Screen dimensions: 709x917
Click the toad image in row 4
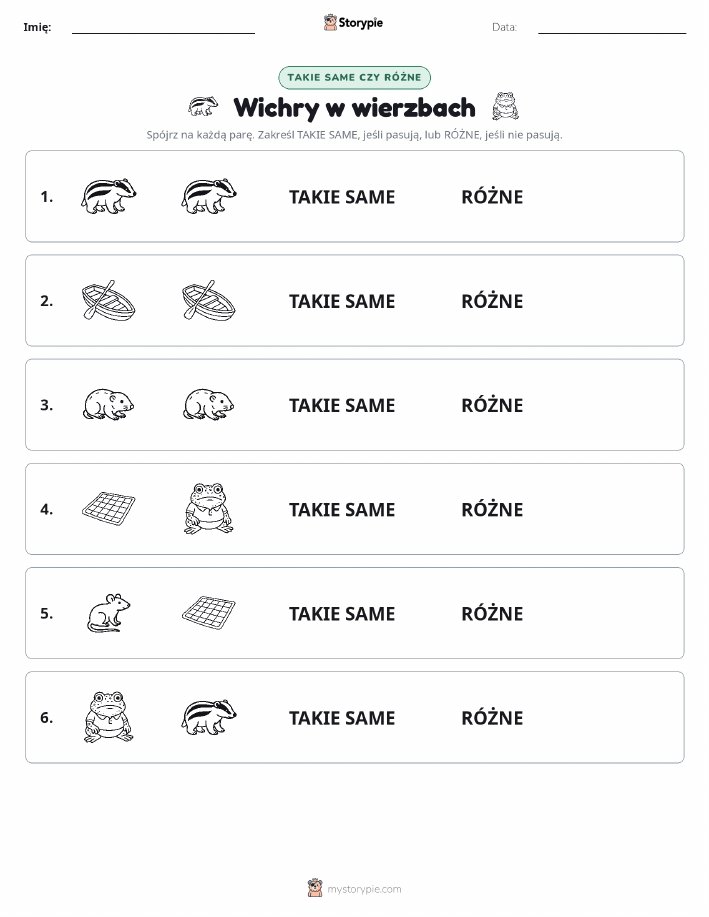[209, 508]
